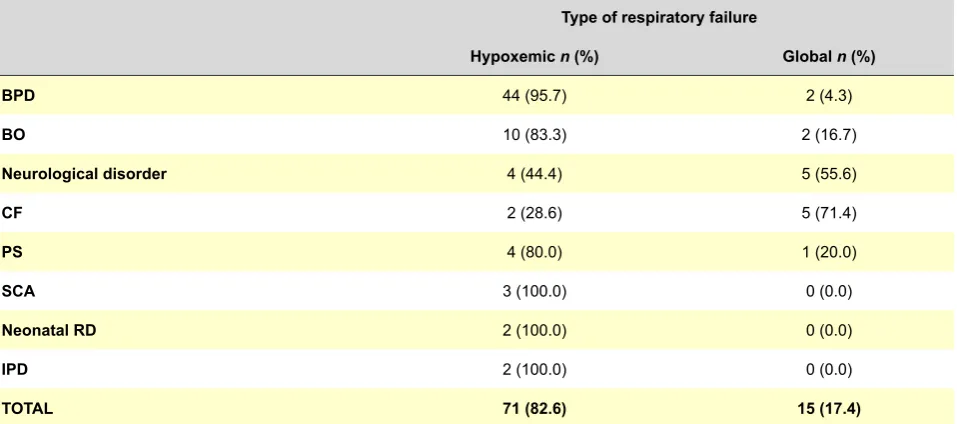957x424 pixels.
Task: Select the '3 (100.0)' cell in SCA row
Action: coord(534,291)
